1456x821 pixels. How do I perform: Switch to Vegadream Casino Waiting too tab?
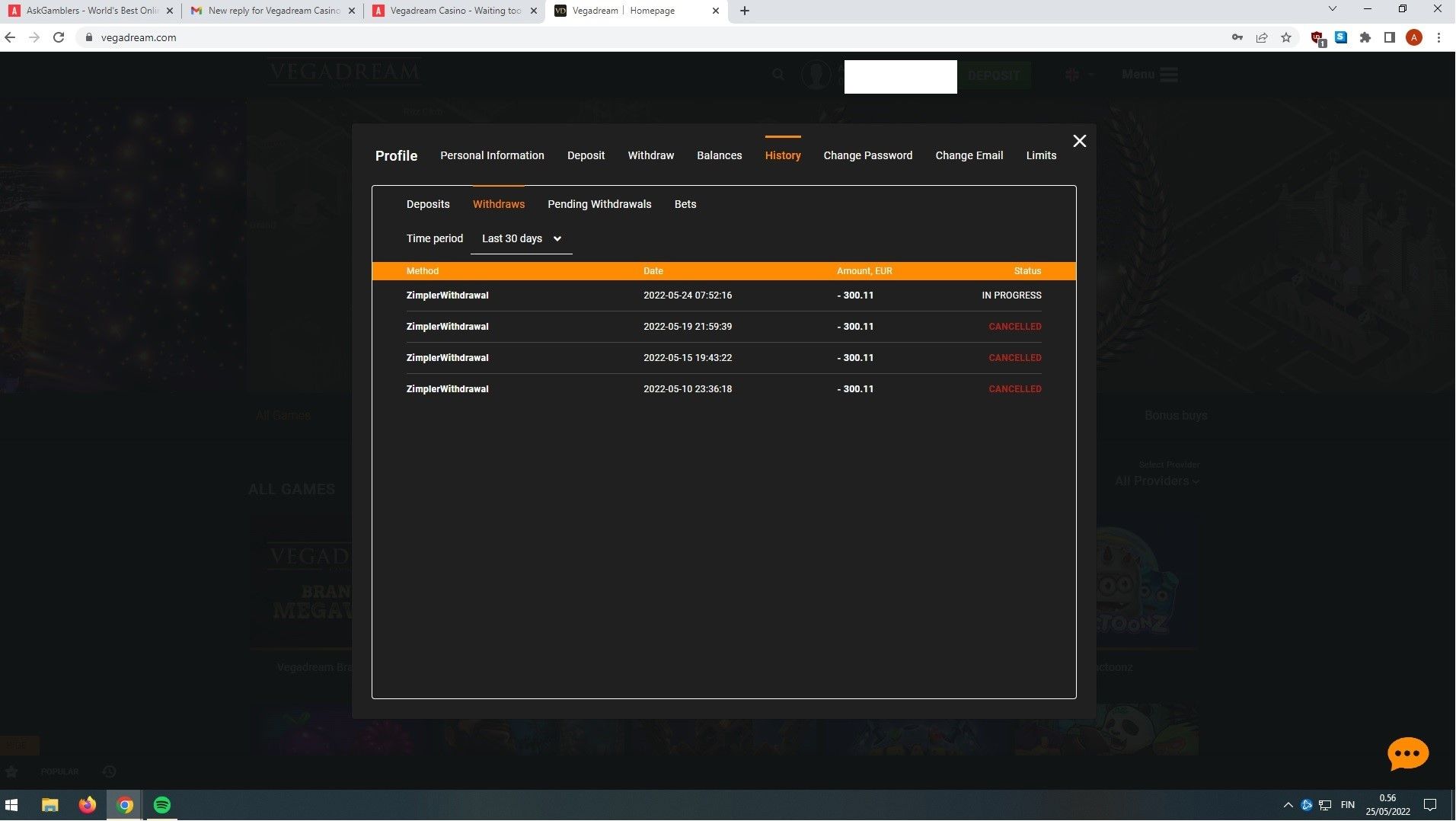pyautogui.click(x=454, y=11)
